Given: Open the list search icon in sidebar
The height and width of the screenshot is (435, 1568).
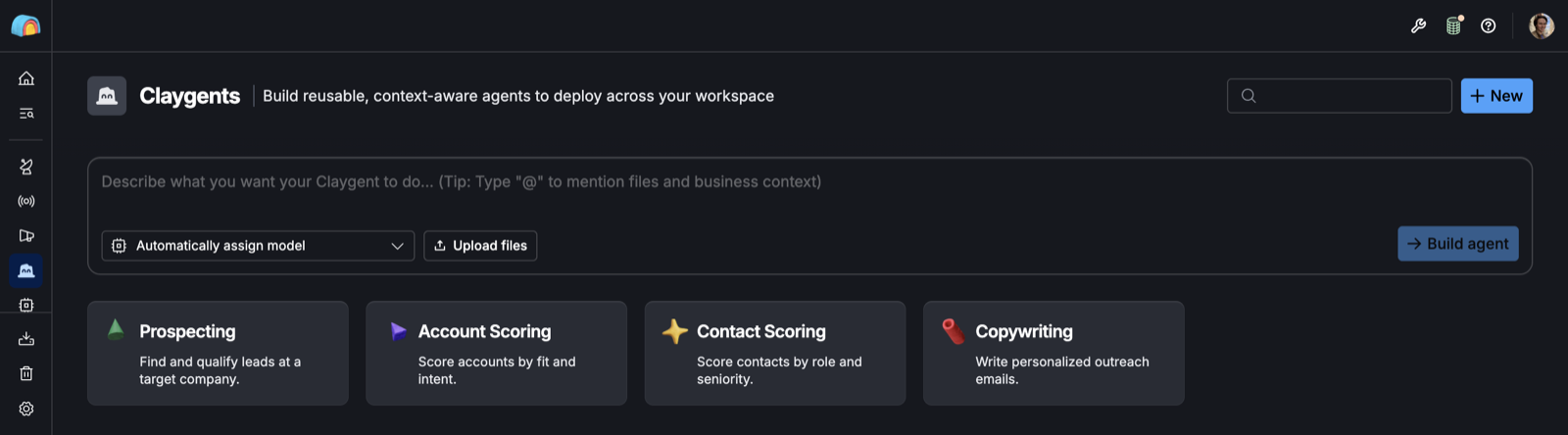Looking at the screenshot, I should [x=26, y=114].
